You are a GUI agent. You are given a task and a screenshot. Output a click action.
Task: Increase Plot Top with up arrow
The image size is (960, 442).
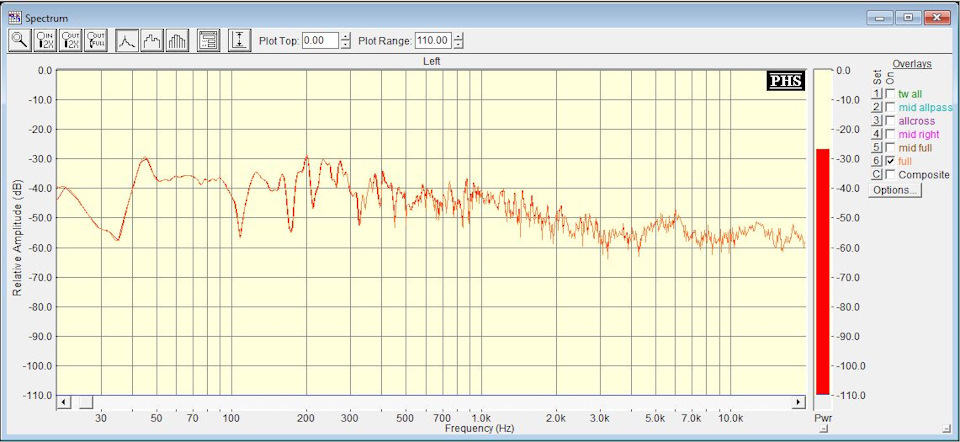(346, 37)
